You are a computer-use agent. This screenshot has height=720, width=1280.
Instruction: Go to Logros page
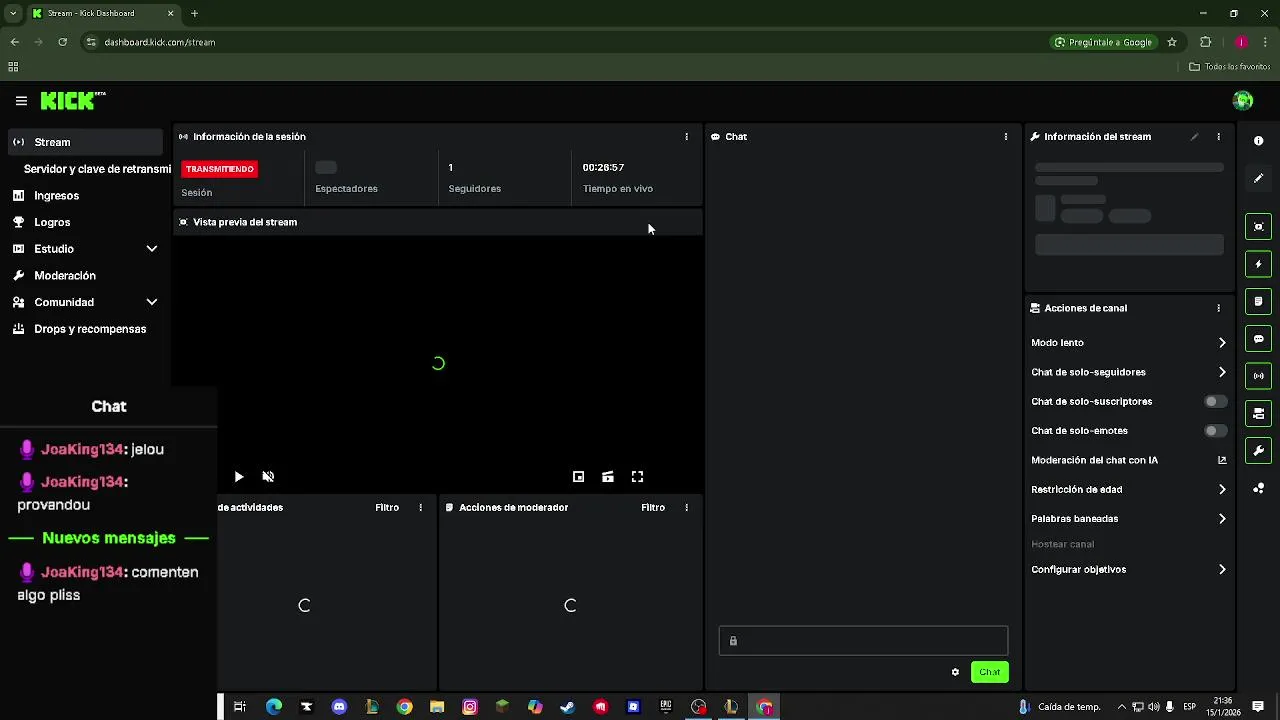[x=85, y=222]
